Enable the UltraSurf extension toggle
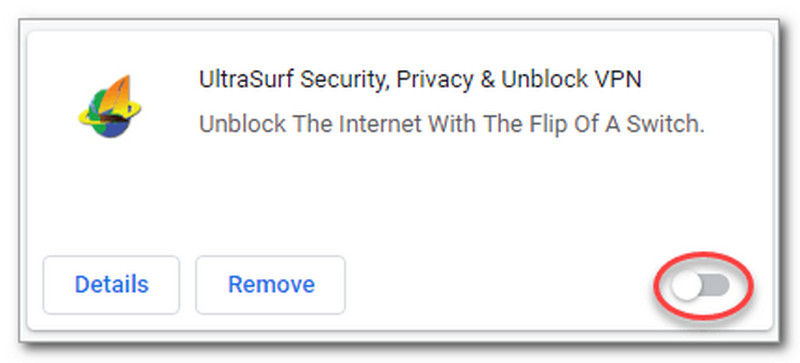The image size is (800, 363). click(702, 285)
